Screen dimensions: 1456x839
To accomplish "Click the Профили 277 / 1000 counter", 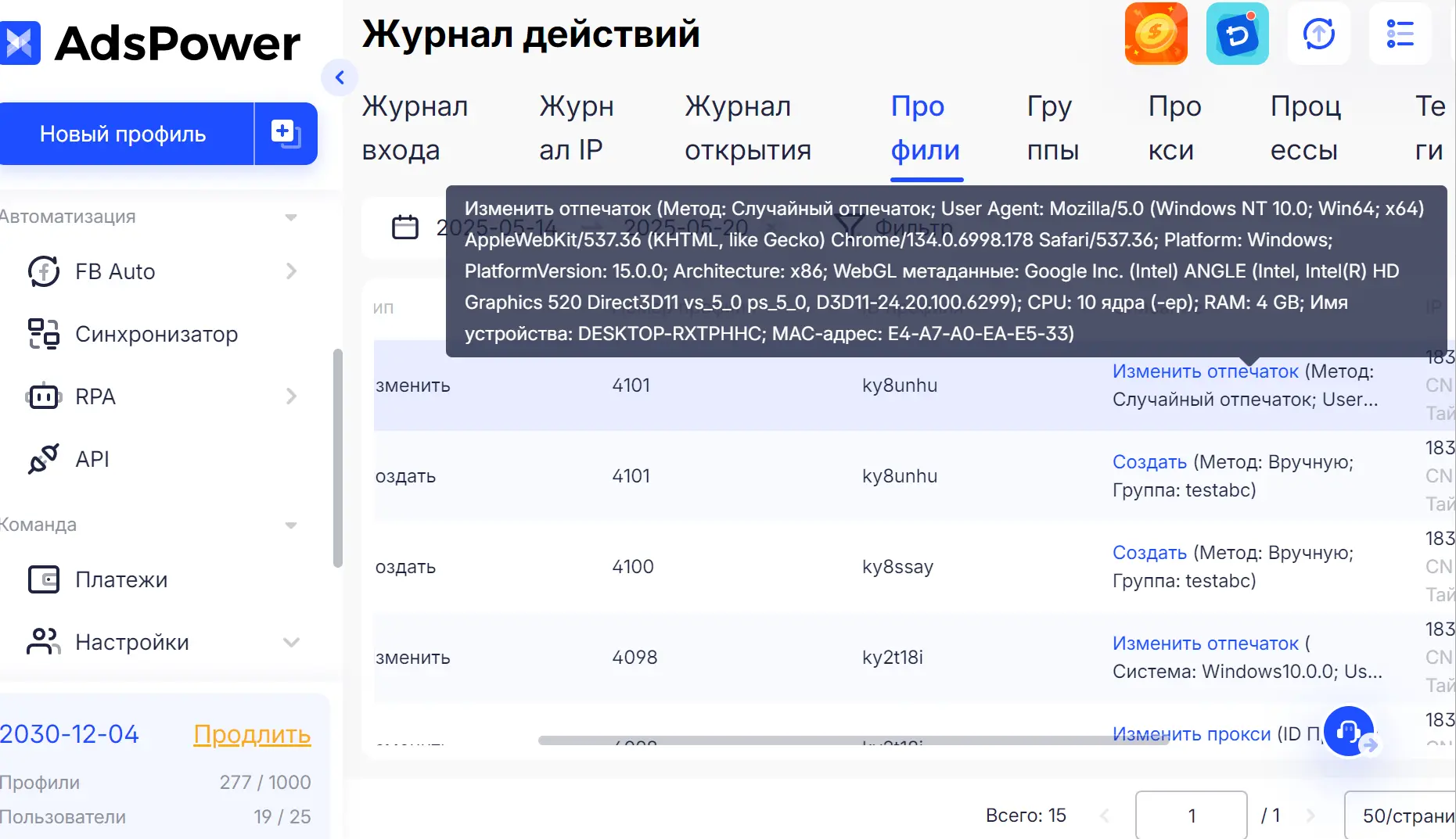I will point(156,783).
